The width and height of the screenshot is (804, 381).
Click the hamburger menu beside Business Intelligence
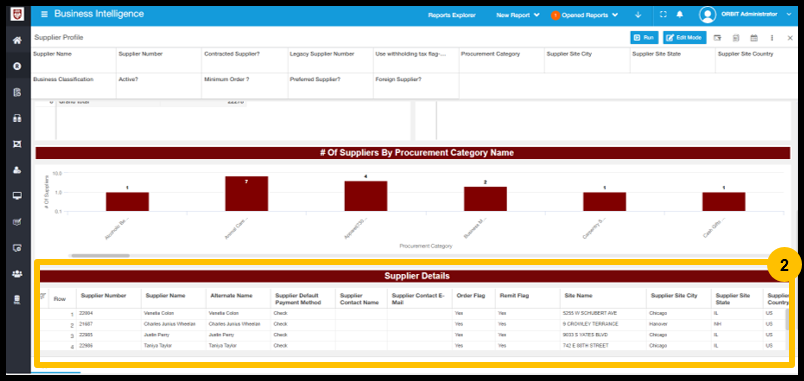pyautogui.click(x=44, y=14)
